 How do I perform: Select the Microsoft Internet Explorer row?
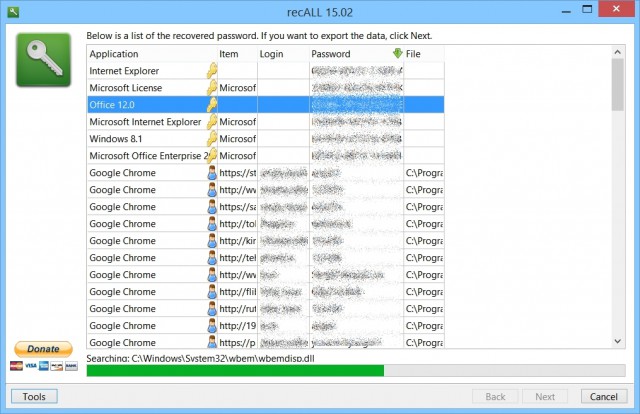click(265, 122)
